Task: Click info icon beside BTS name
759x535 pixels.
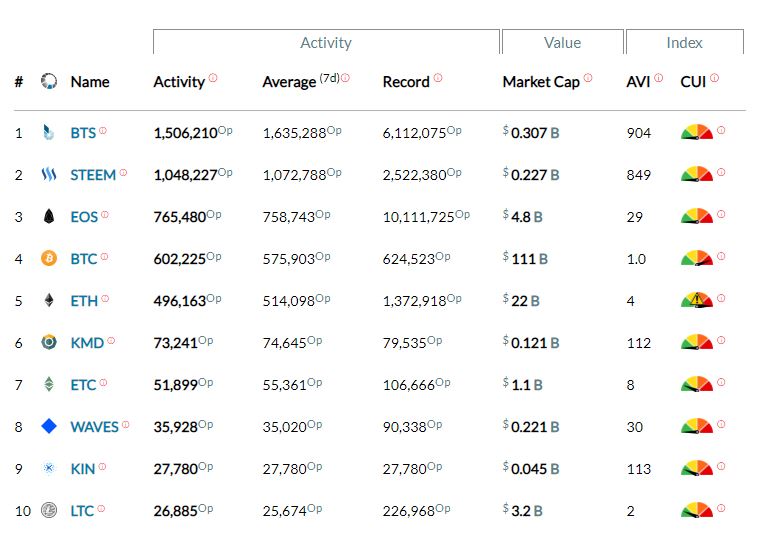Action: [103, 130]
